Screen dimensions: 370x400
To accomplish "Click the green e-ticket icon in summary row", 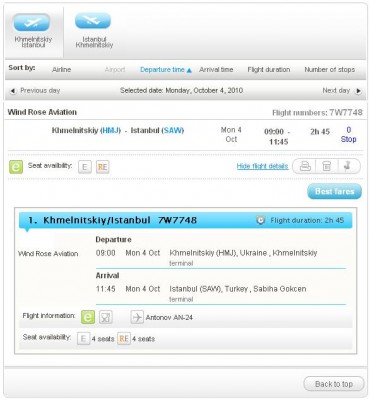I will point(16,167).
